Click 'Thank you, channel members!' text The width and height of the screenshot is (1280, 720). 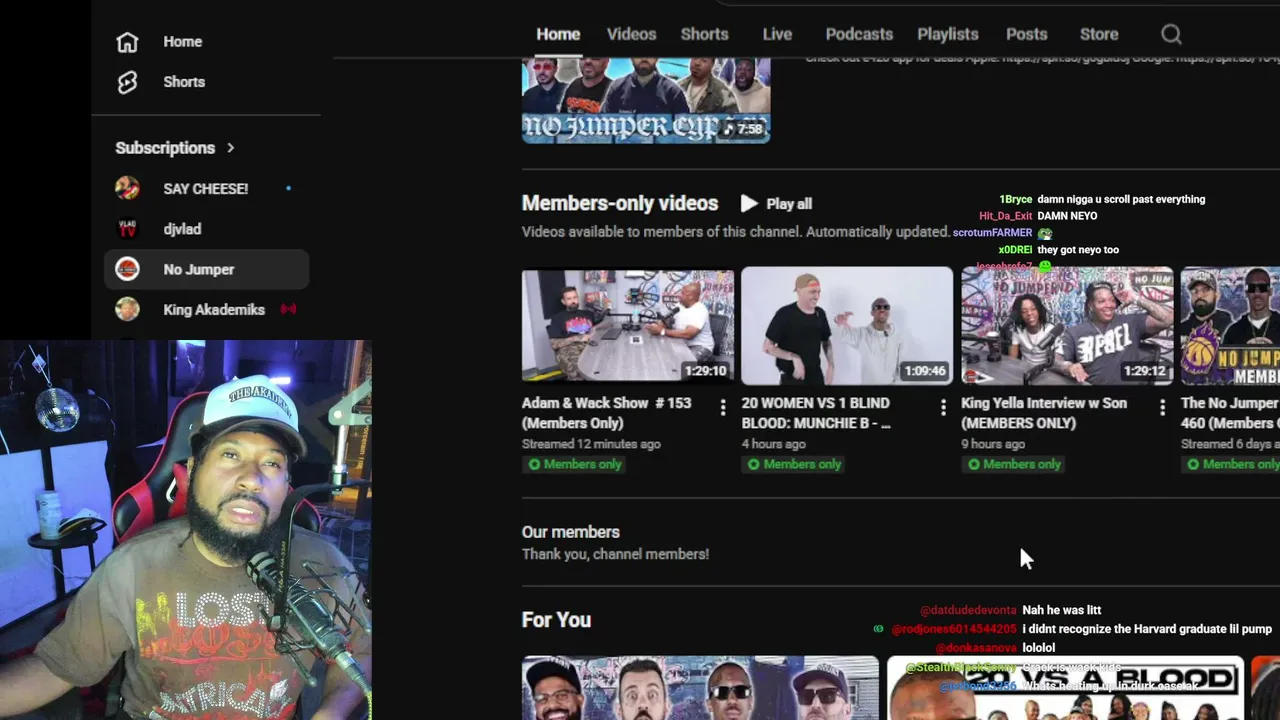coord(615,554)
